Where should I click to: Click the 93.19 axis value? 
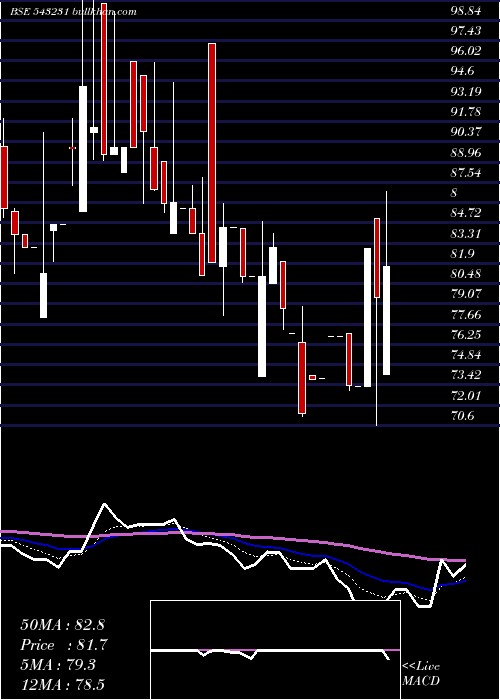pos(466,92)
